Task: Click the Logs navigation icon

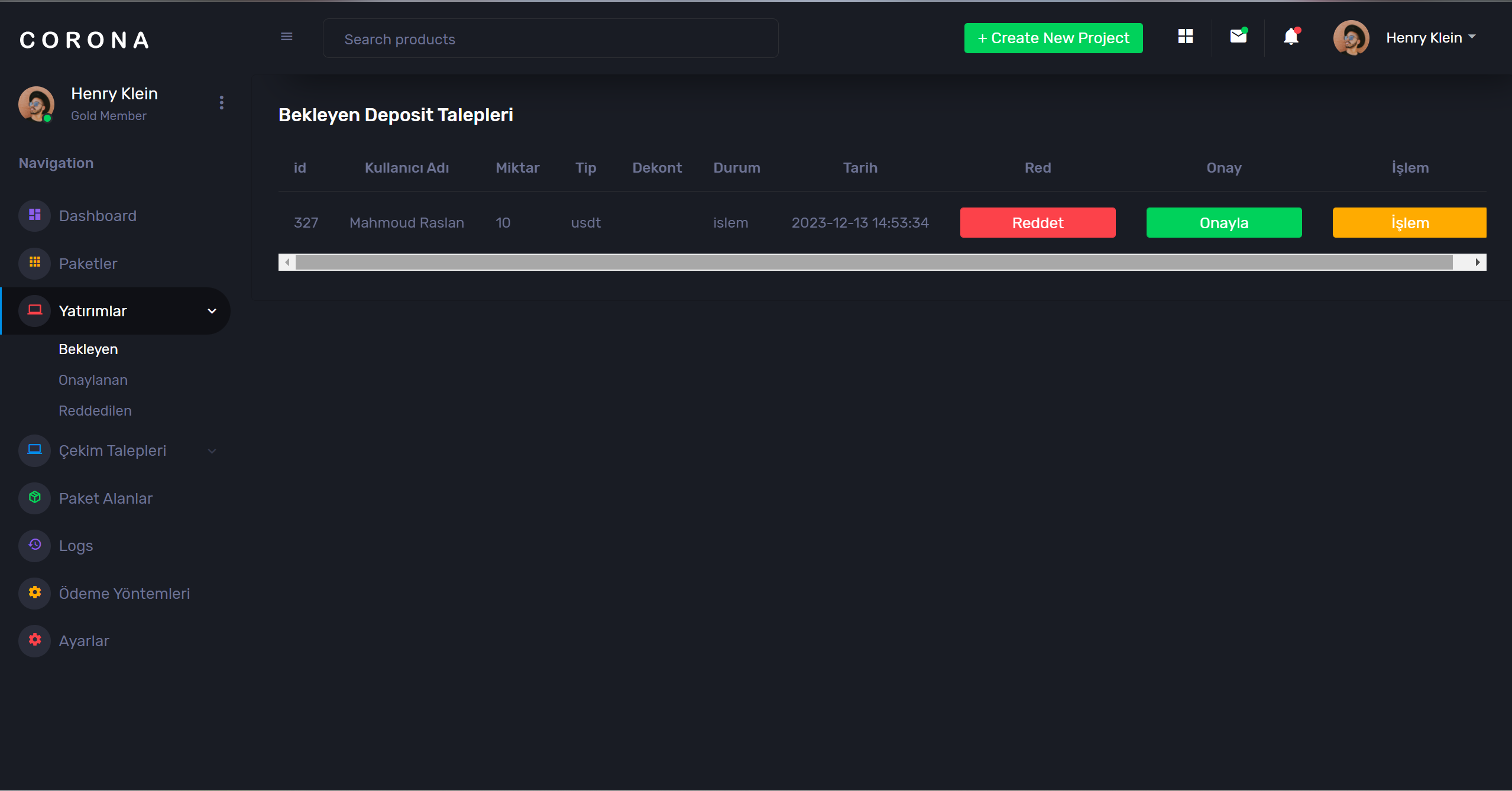Action: click(x=35, y=545)
